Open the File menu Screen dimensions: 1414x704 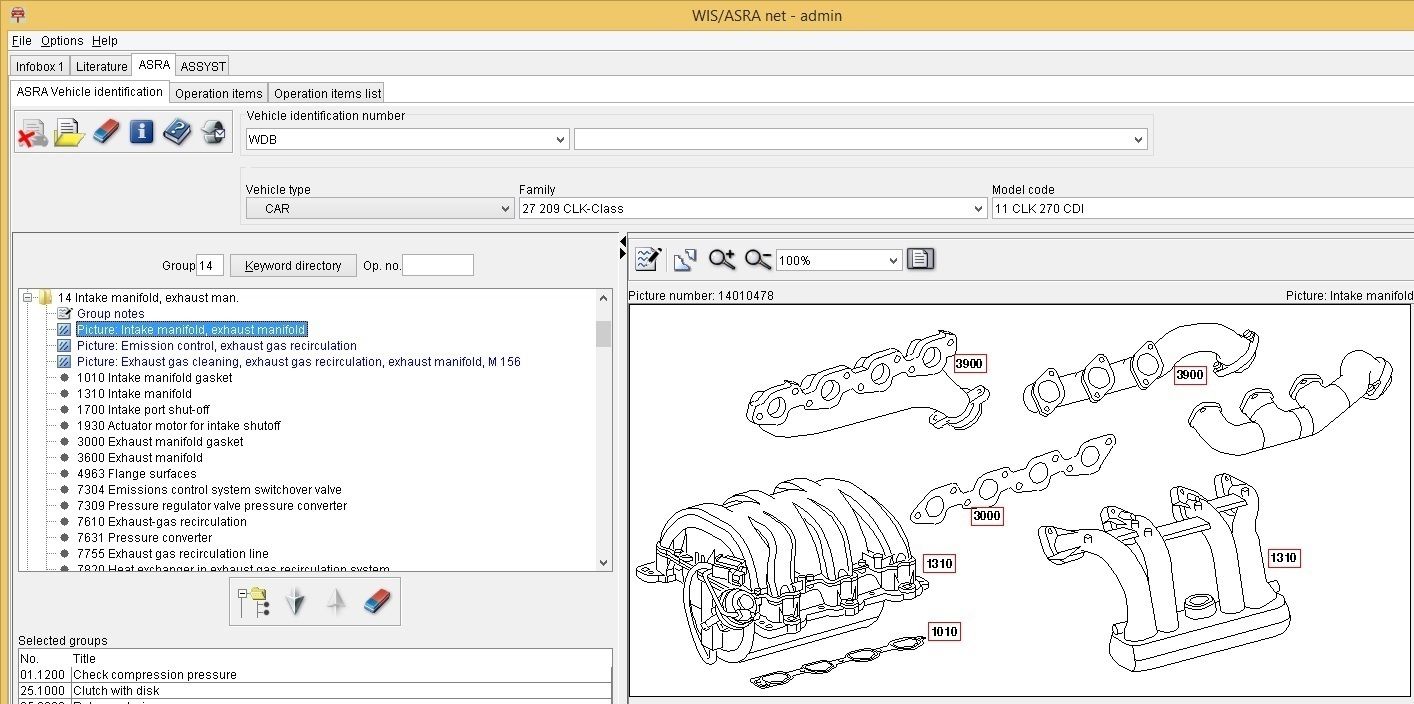[x=22, y=41]
